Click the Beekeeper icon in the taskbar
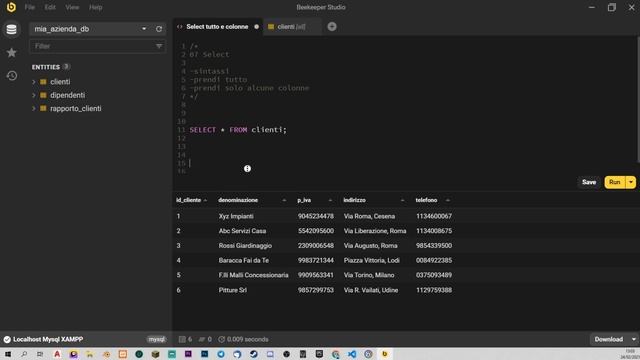The image size is (640, 360). coord(384,354)
